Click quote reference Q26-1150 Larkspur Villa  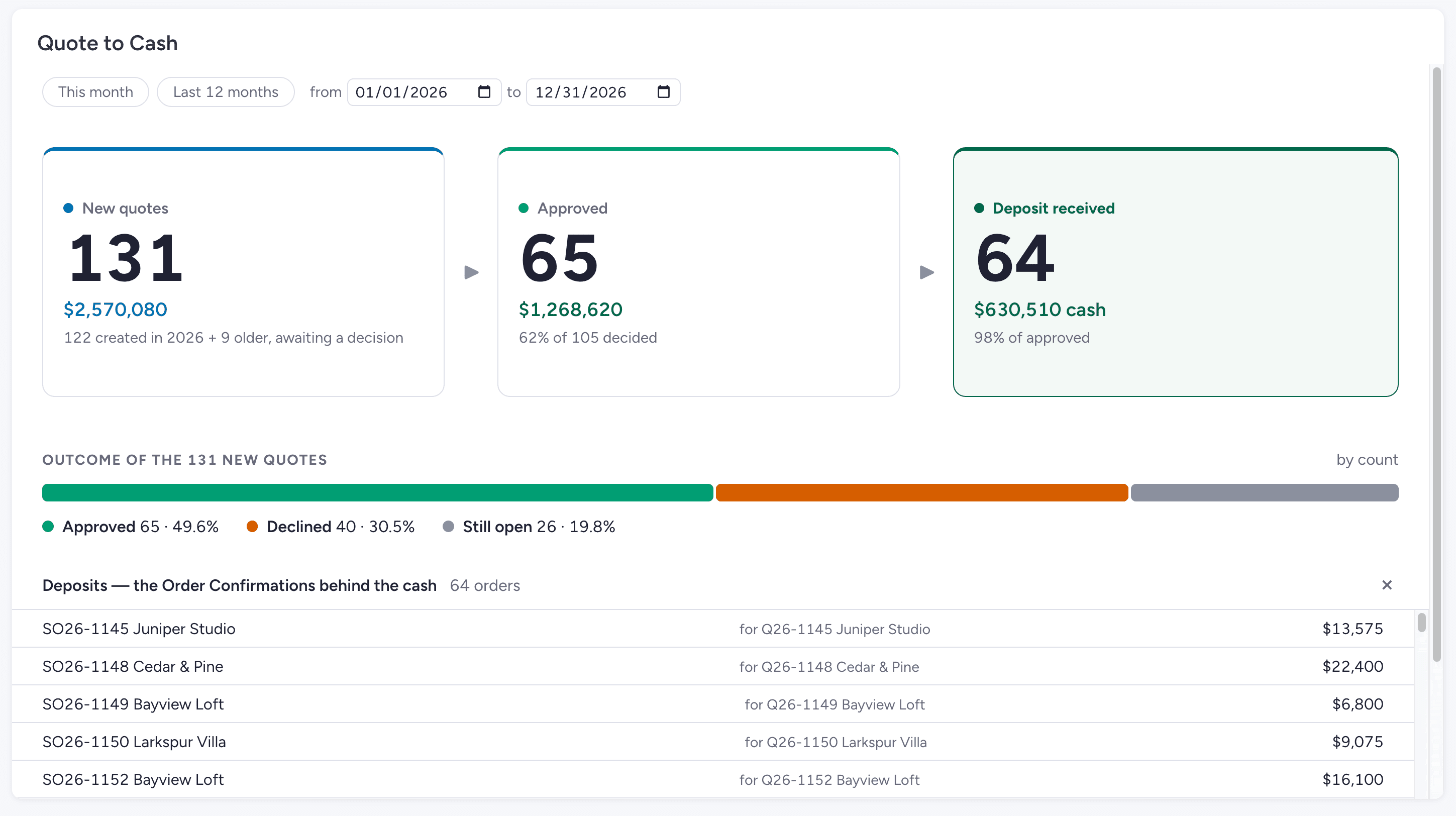836,742
